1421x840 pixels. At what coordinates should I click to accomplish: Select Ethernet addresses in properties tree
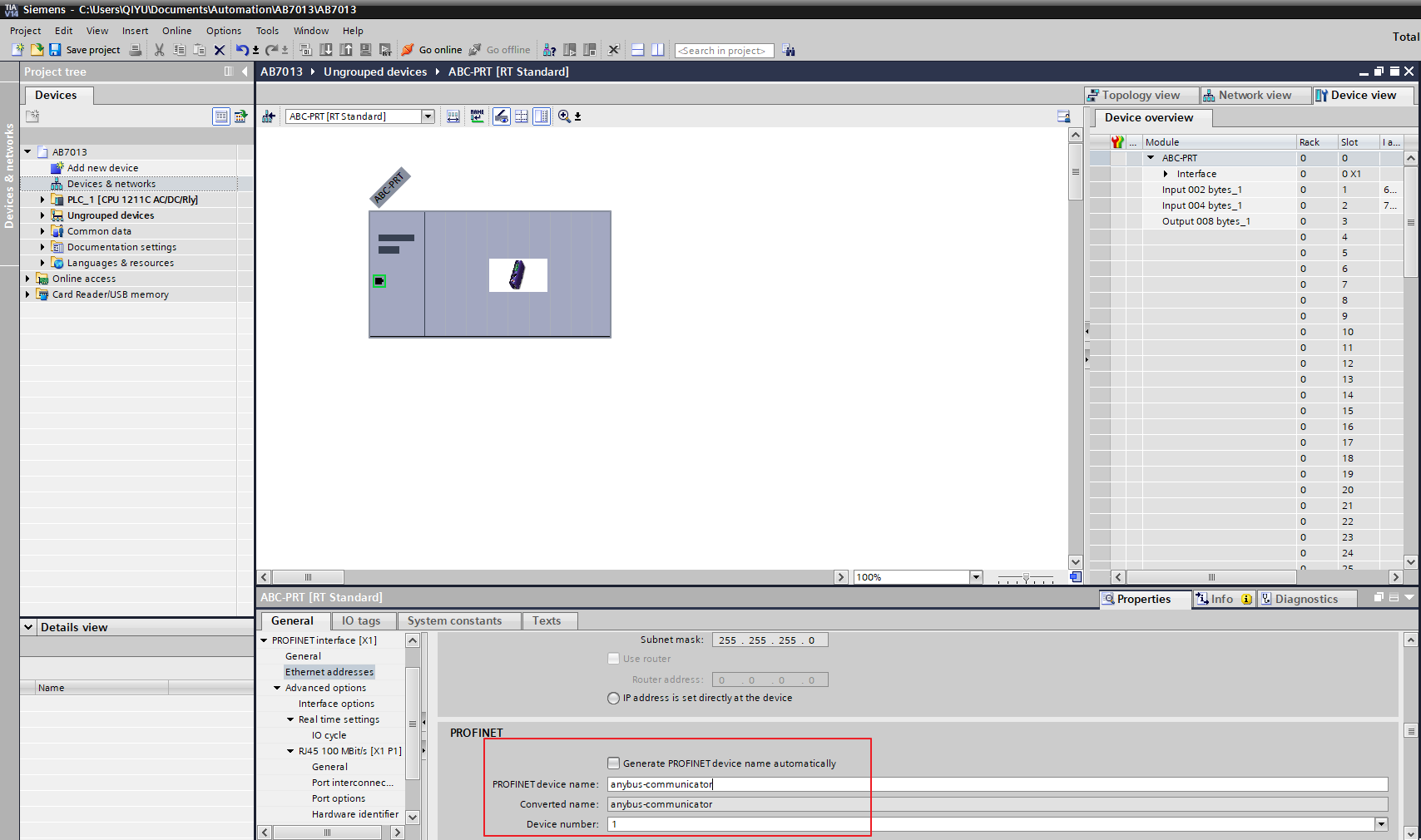pyautogui.click(x=329, y=672)
